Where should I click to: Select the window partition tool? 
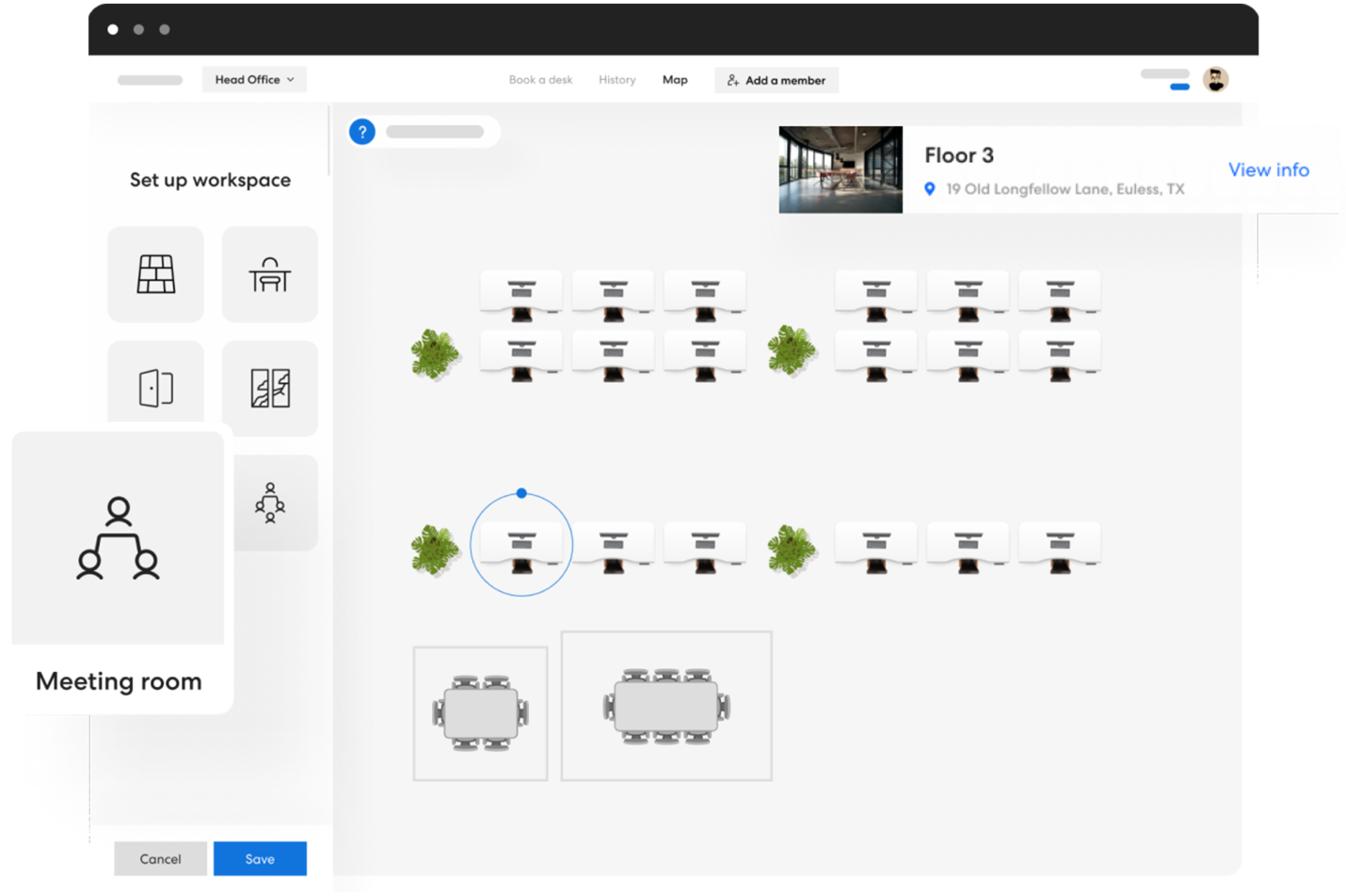pos(269,389)
